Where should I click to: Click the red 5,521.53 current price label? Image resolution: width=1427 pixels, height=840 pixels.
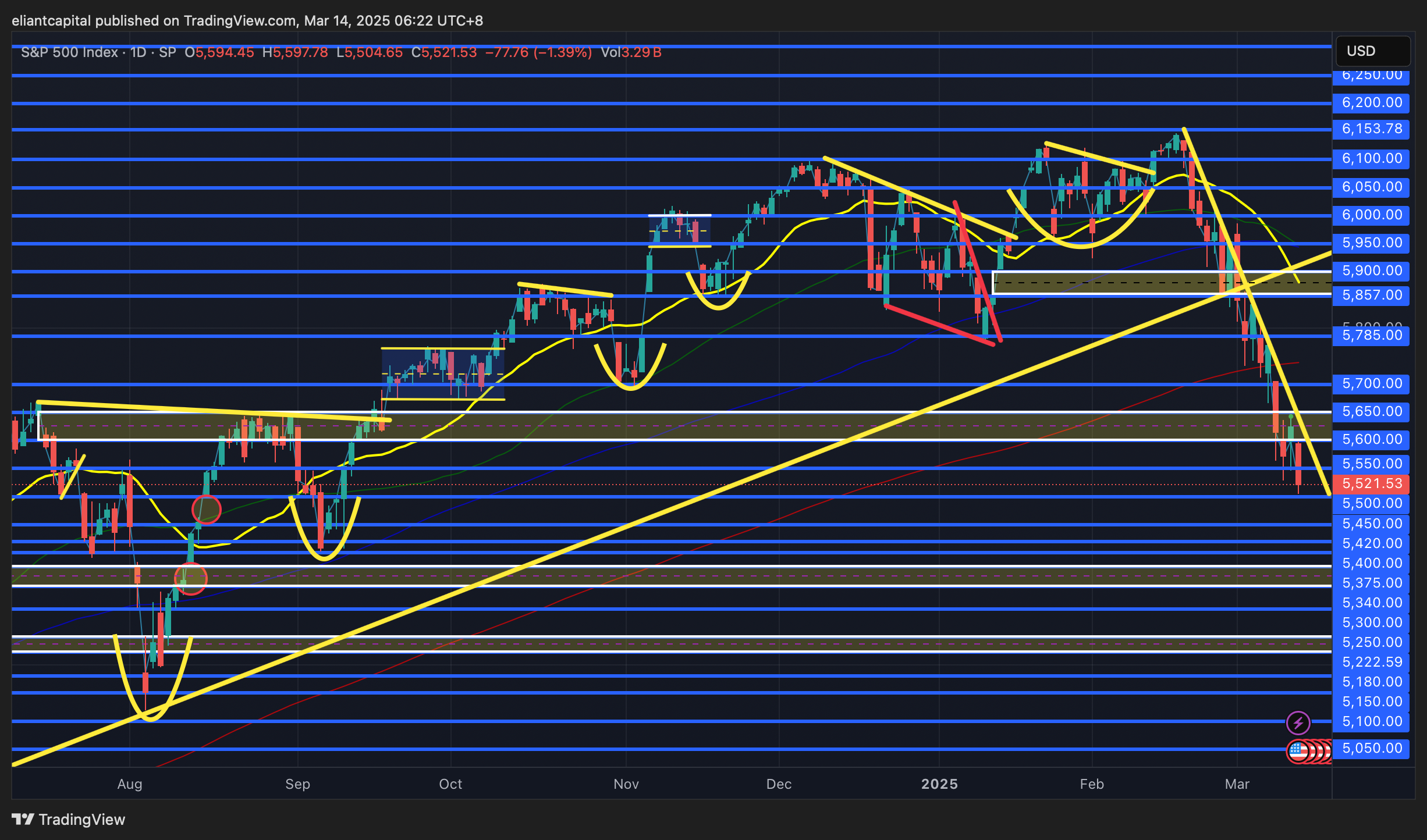[1371, 483]
